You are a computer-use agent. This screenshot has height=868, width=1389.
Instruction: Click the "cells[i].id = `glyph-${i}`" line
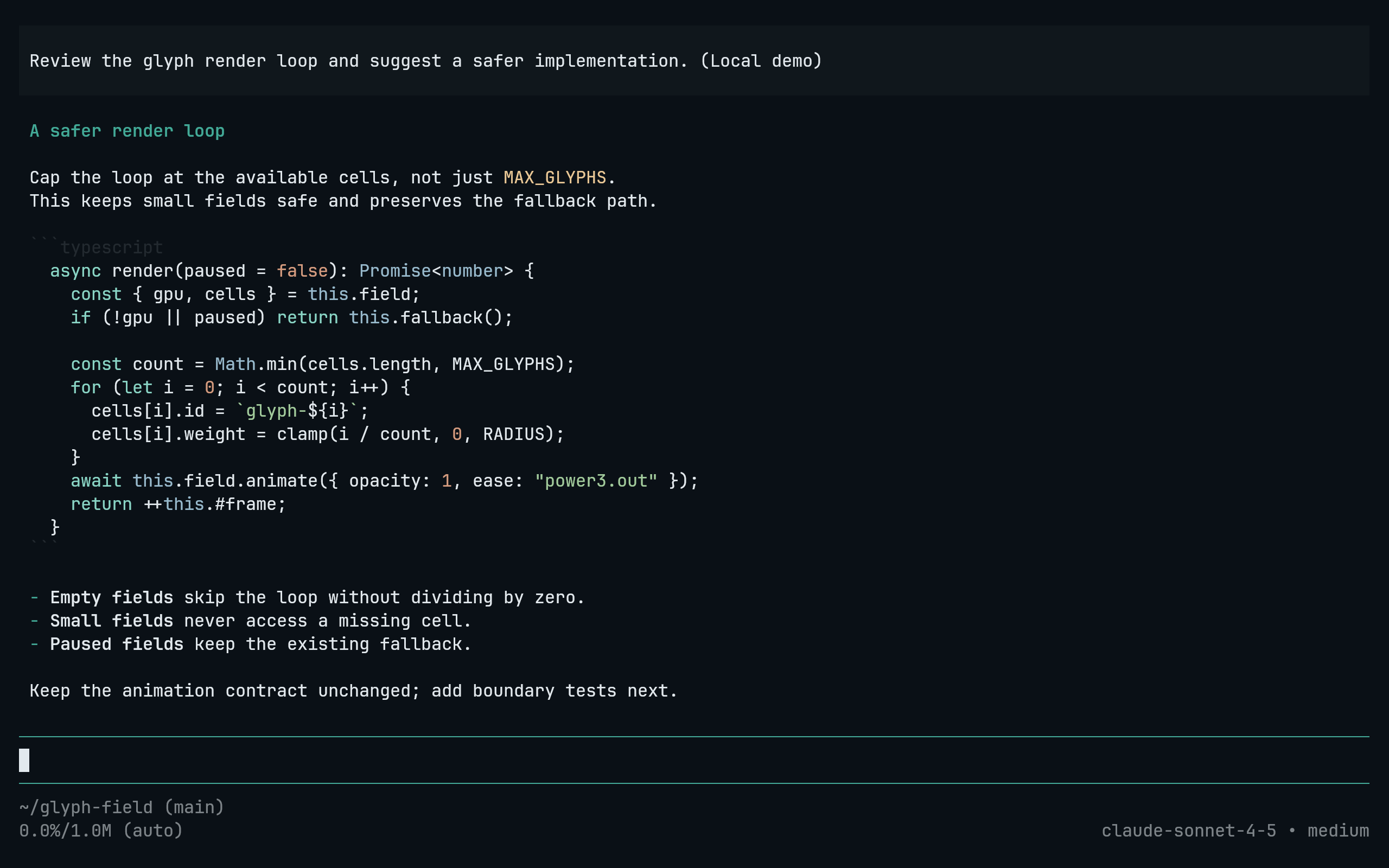pyautogui.click(x=230, y=411)
